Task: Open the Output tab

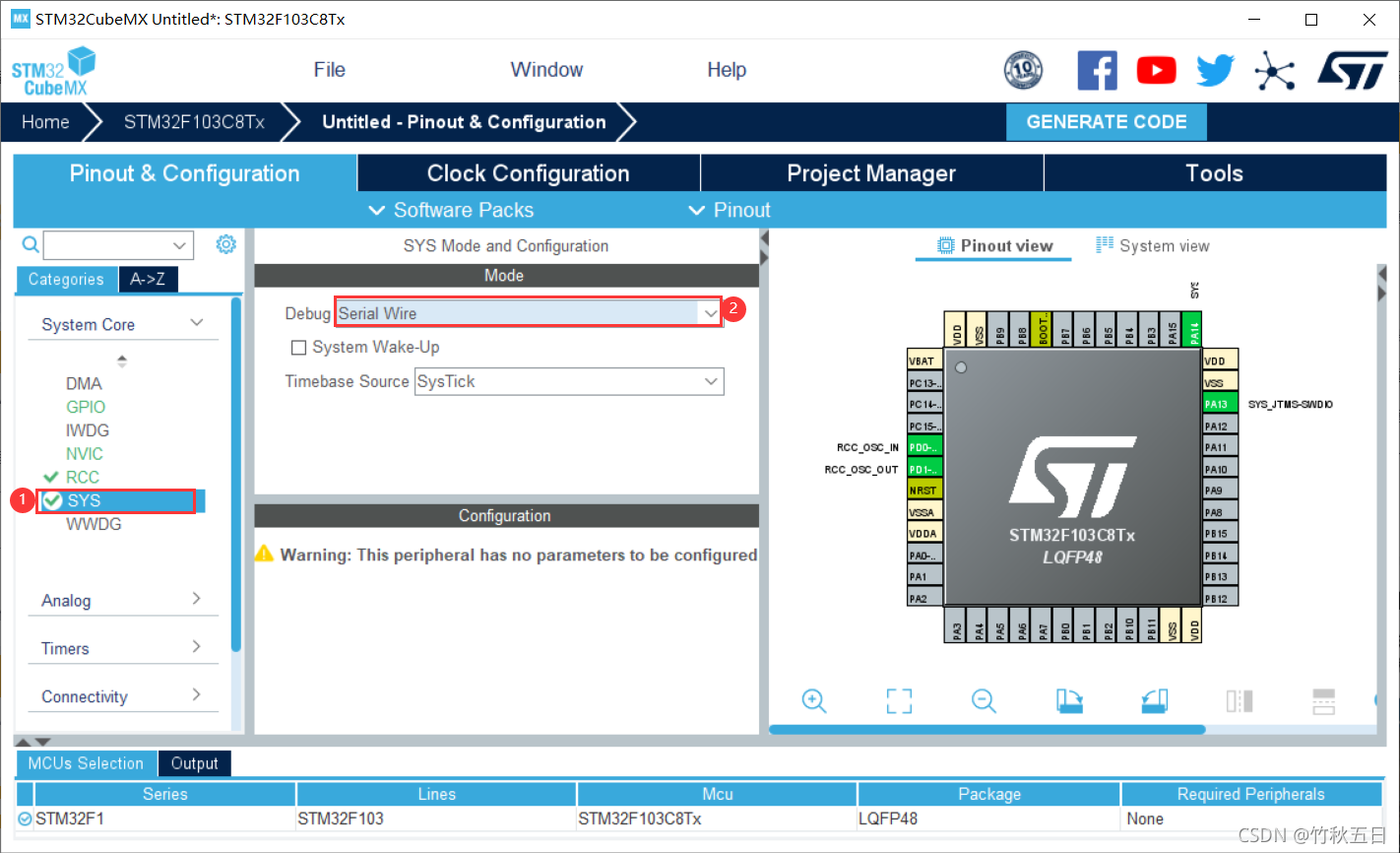Action: [194, 763]
